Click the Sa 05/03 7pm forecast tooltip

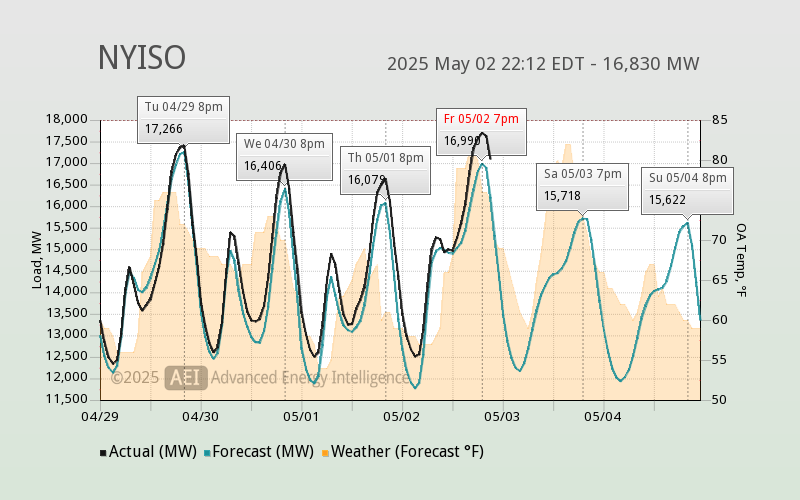point(583,187)
